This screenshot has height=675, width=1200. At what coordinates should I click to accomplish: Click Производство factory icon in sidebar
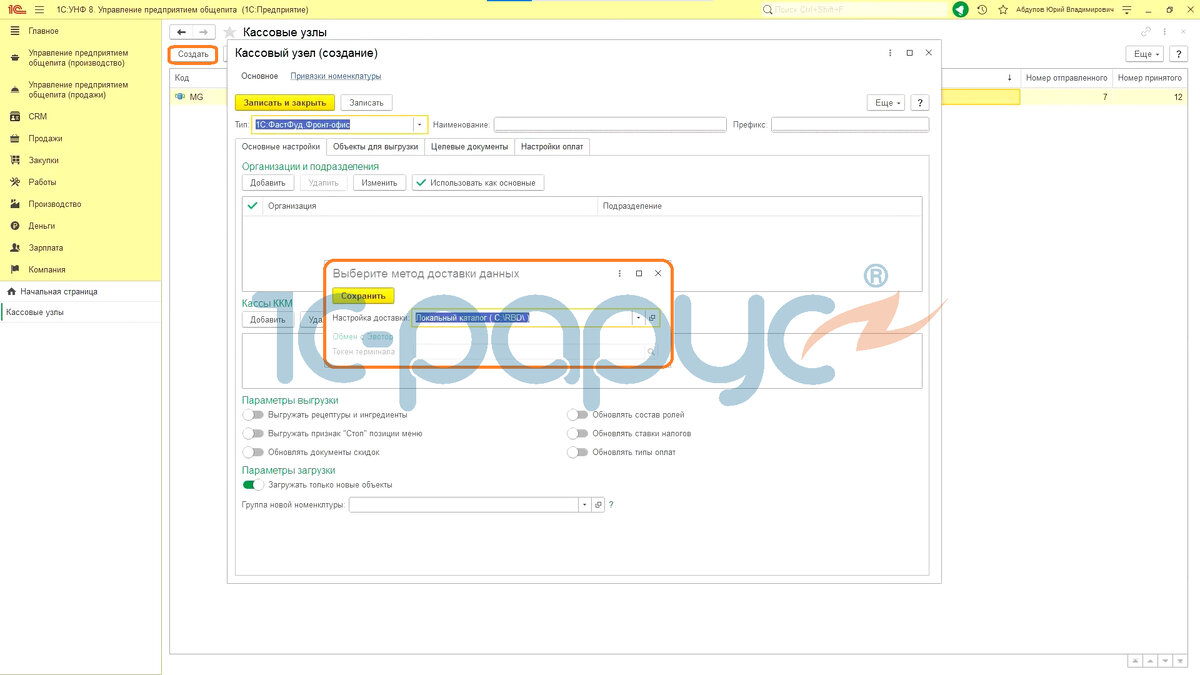(x=15, y=204)
